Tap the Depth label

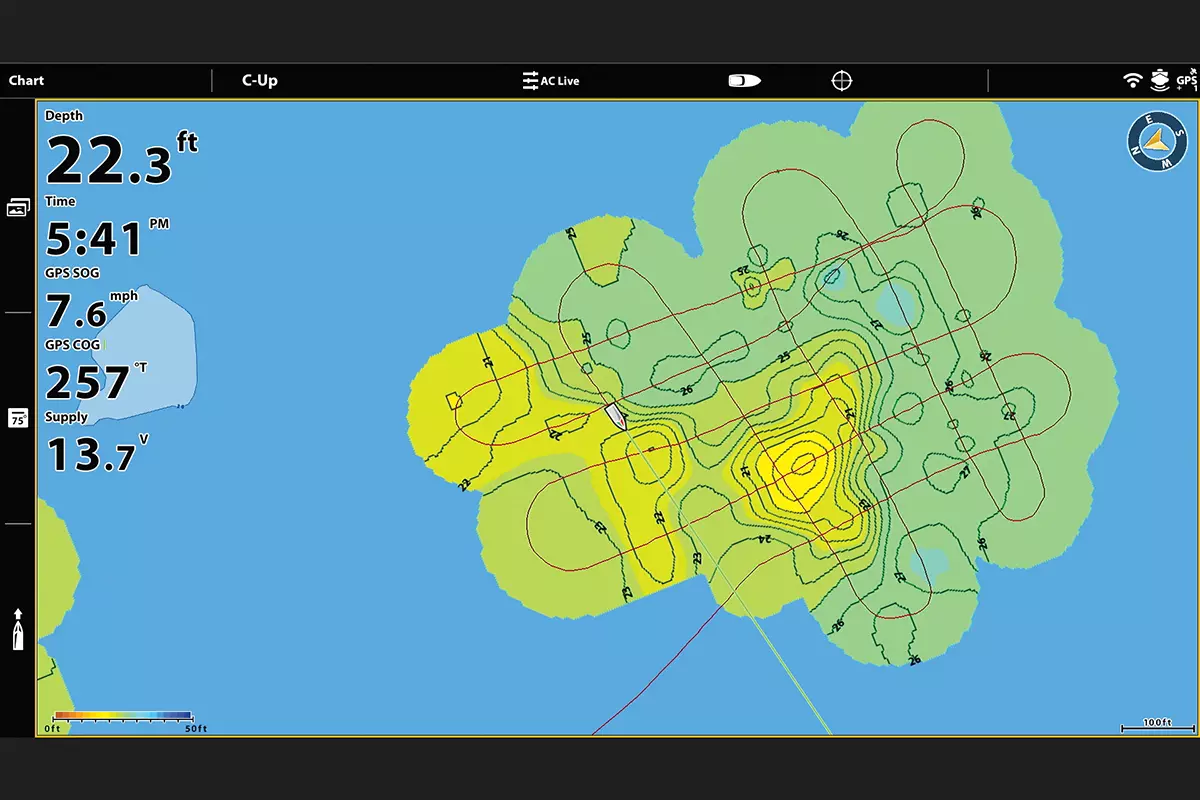pos(64,116)
